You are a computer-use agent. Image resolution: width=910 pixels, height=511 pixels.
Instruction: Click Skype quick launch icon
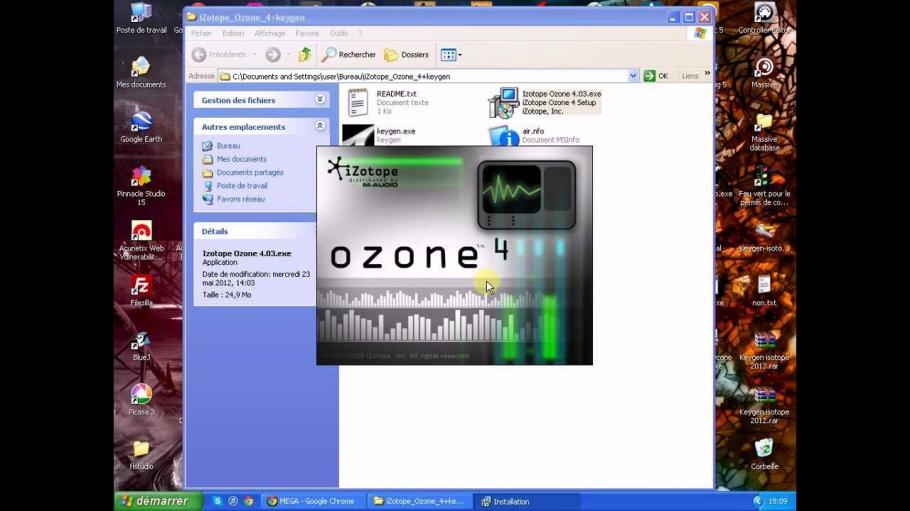(x=218, y=501)
